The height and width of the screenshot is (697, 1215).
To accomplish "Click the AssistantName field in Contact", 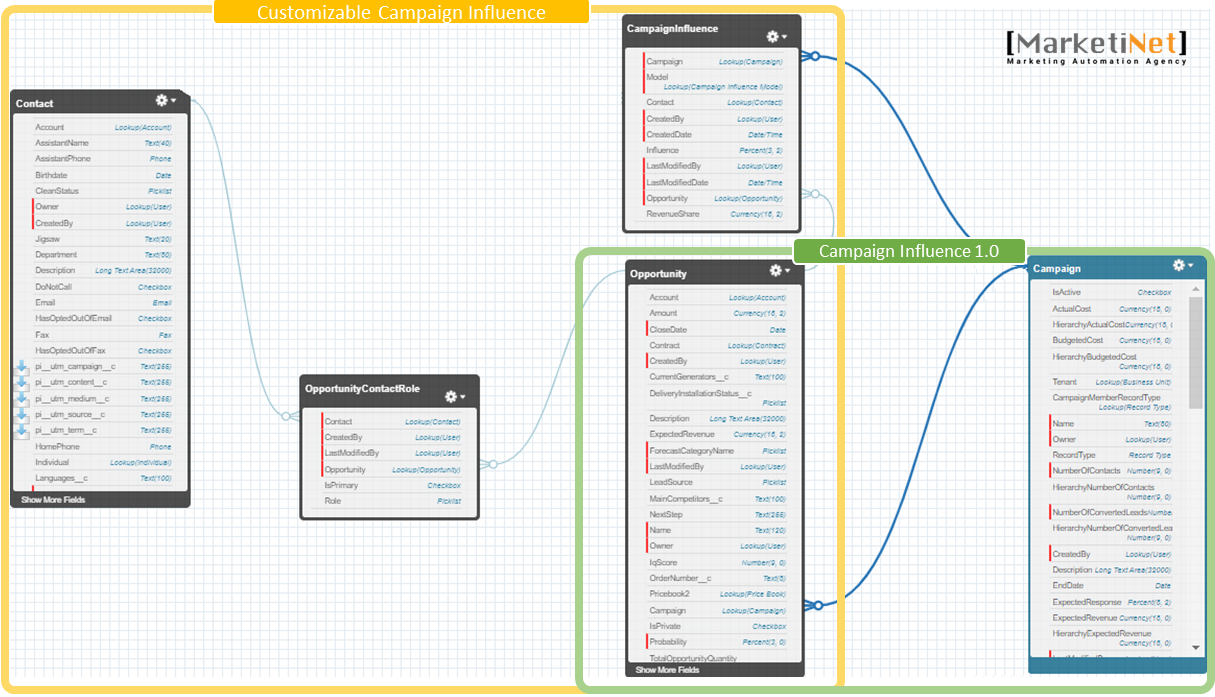I will [x=103, y=143].
